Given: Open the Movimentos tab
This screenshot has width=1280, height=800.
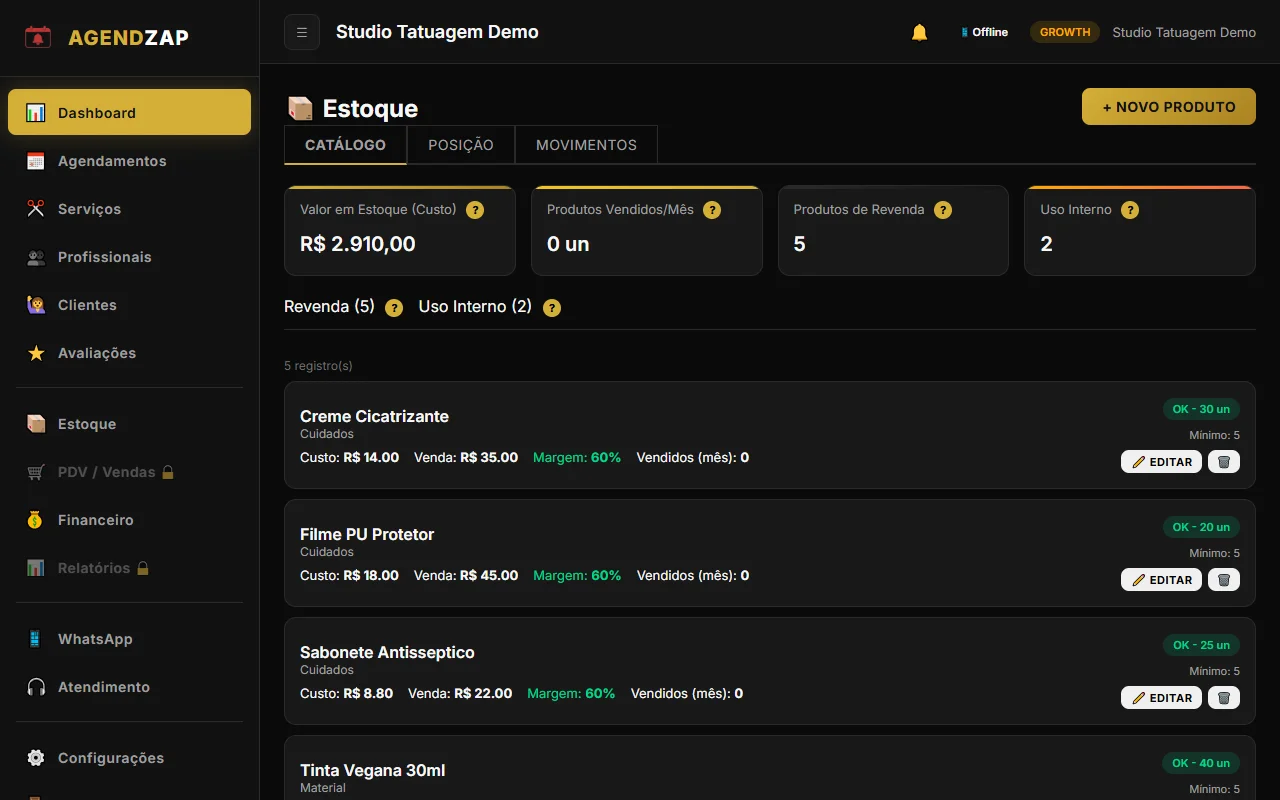Looking at the screenshot, I should click(x=586, y=145).
